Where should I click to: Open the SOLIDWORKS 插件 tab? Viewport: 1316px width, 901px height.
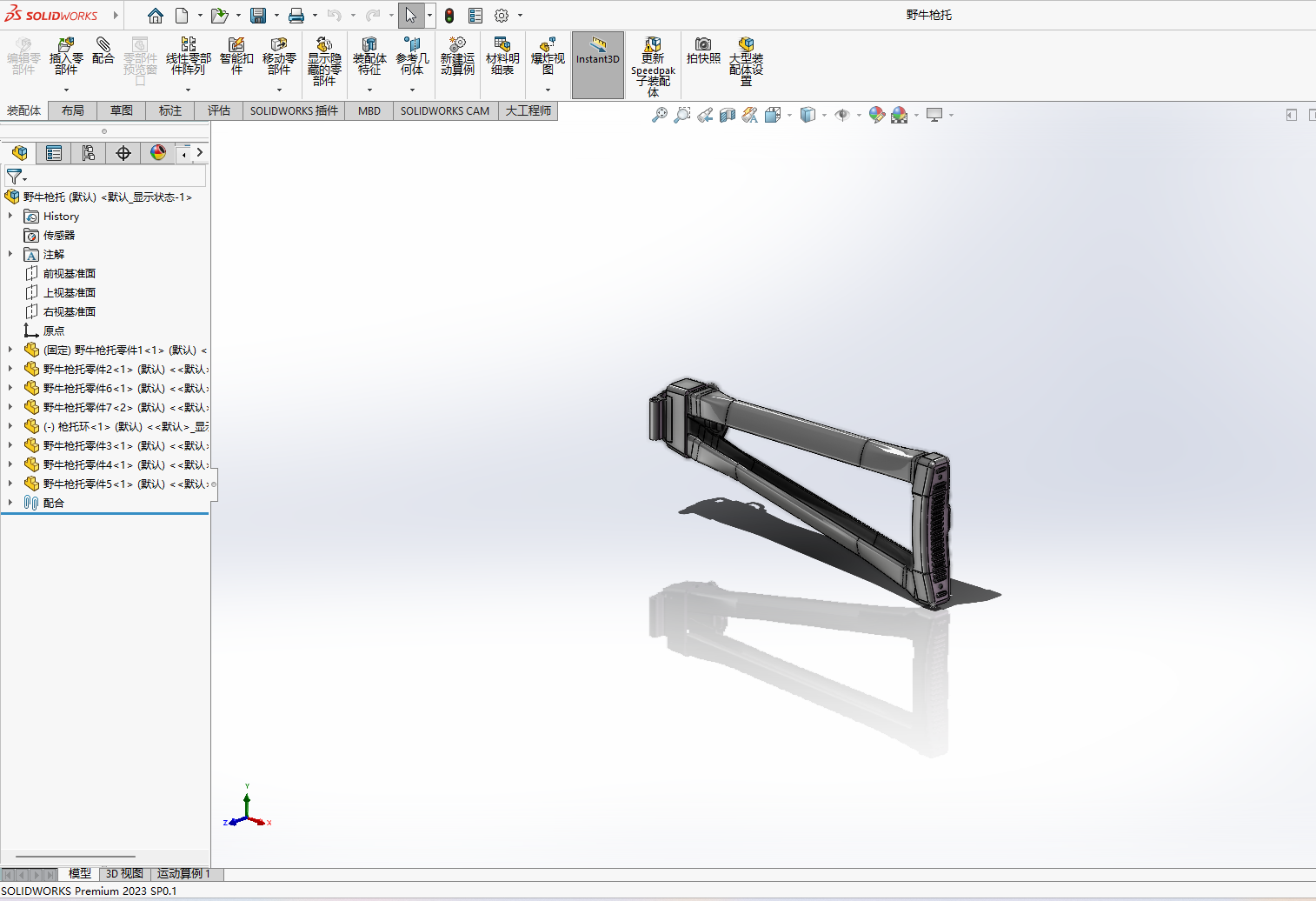(294, 110)
